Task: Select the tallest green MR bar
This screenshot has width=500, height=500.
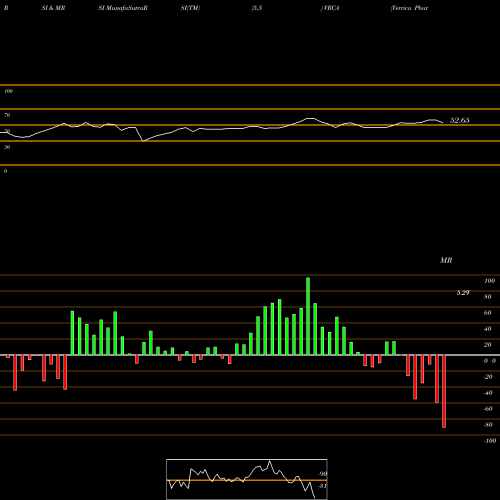Action: (308, 316)
